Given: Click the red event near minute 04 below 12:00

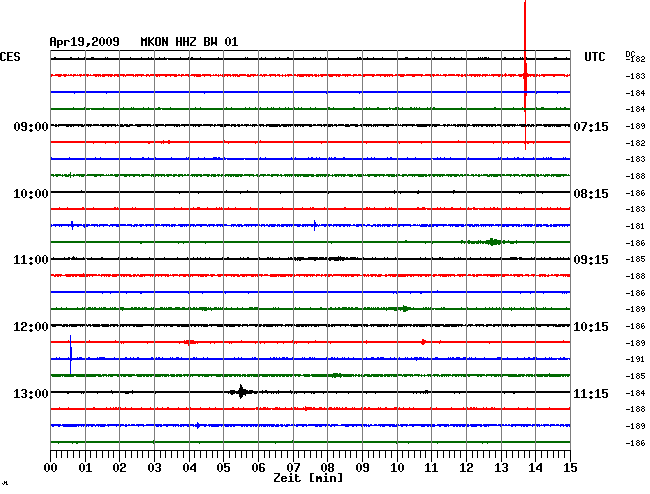Looking at the screenshot, I should (190, 342).
